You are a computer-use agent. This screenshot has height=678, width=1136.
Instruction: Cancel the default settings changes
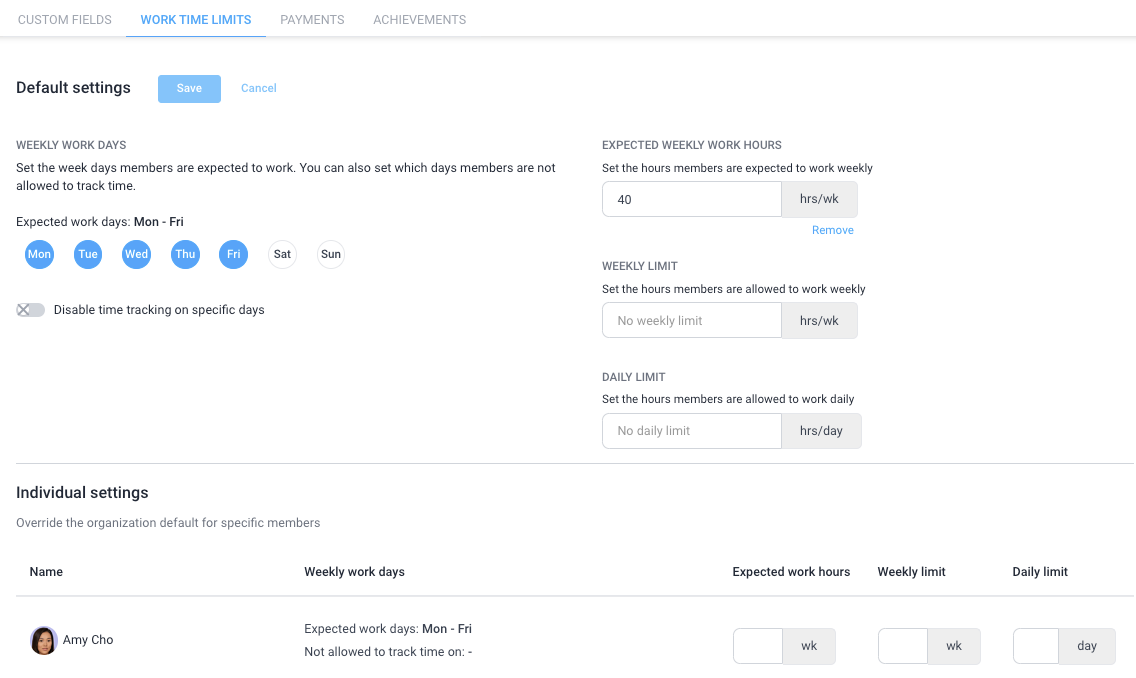point(259,88)
